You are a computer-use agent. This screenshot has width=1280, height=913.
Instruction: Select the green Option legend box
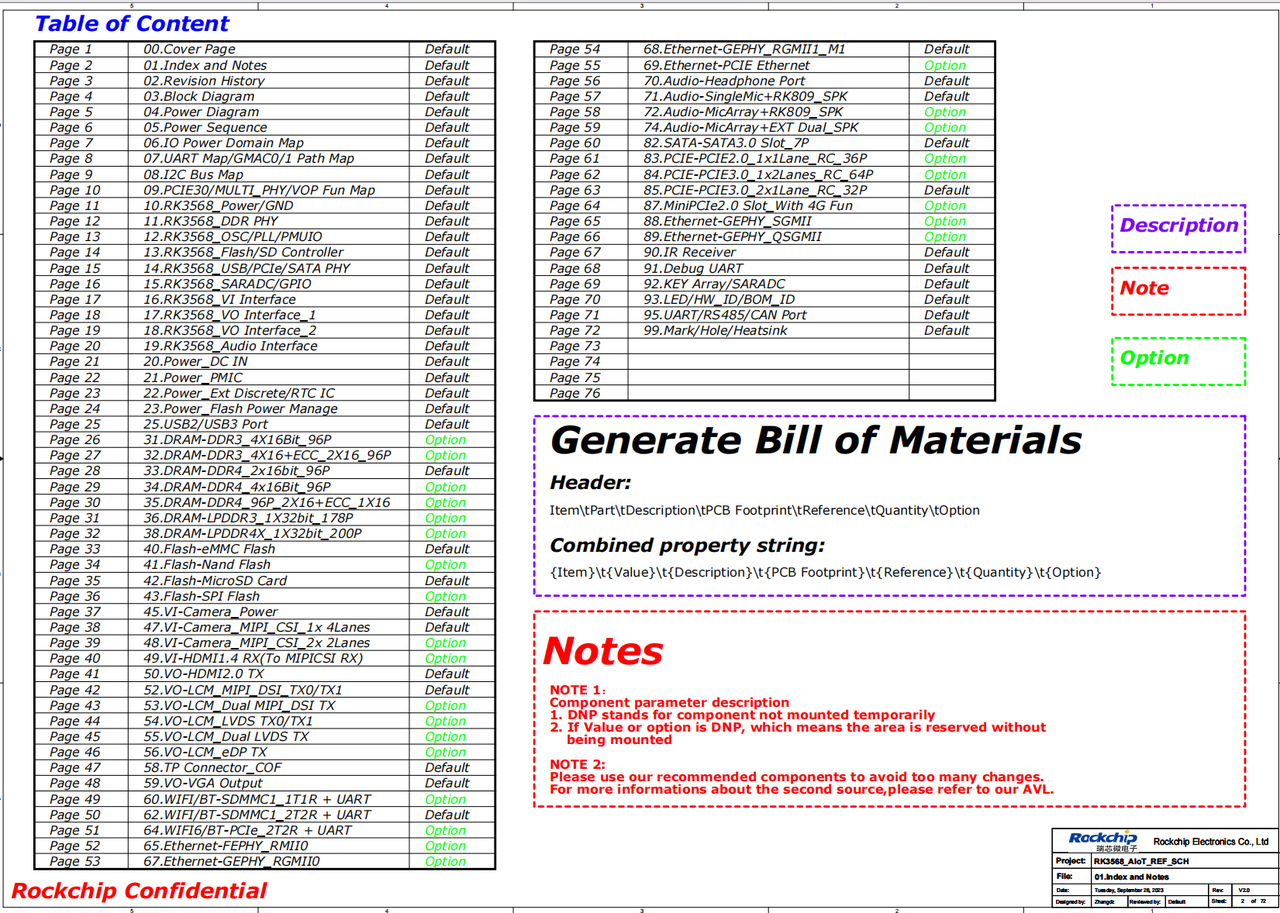(x=1178, y=359)
